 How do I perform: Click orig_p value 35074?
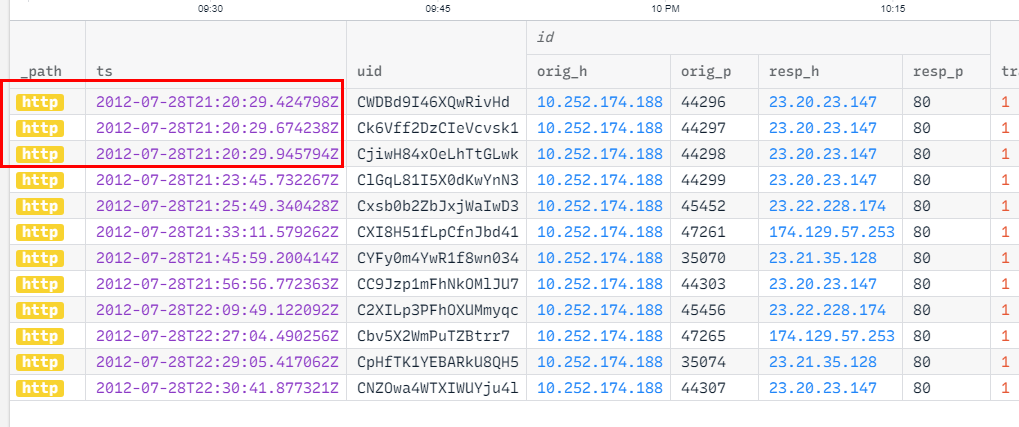pyautogui.click(x=703, y=362)
